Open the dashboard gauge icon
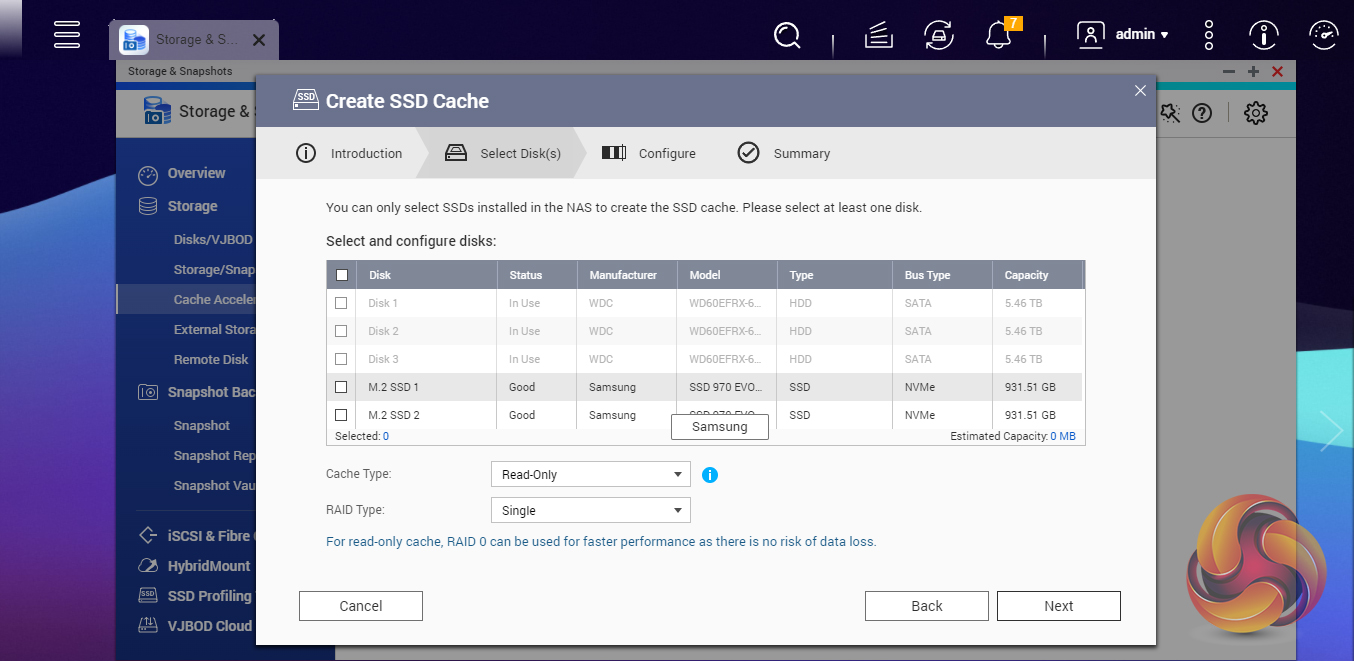The height and width of the screenshot is (662, 1354). (x=1323, y=36)
